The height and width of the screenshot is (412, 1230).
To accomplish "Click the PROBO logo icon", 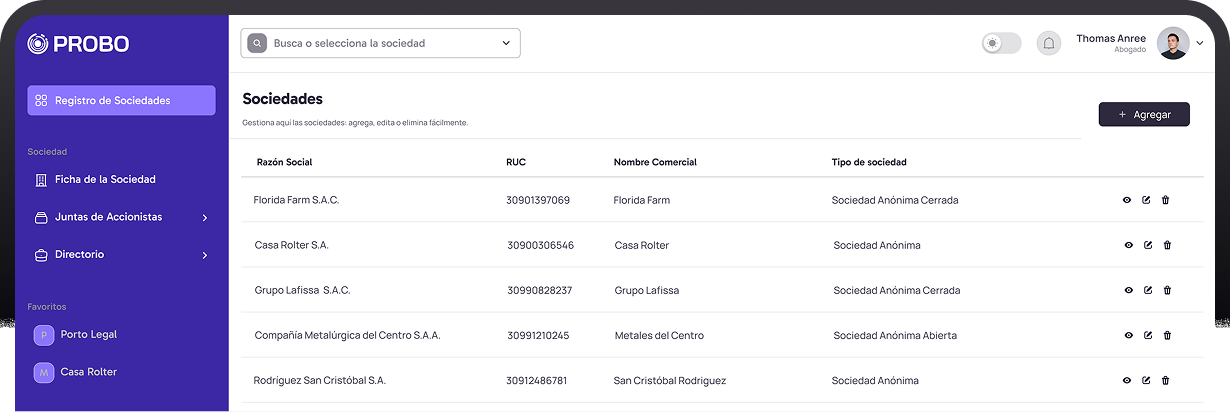I will pyautogui.click(x=38, y=43).
